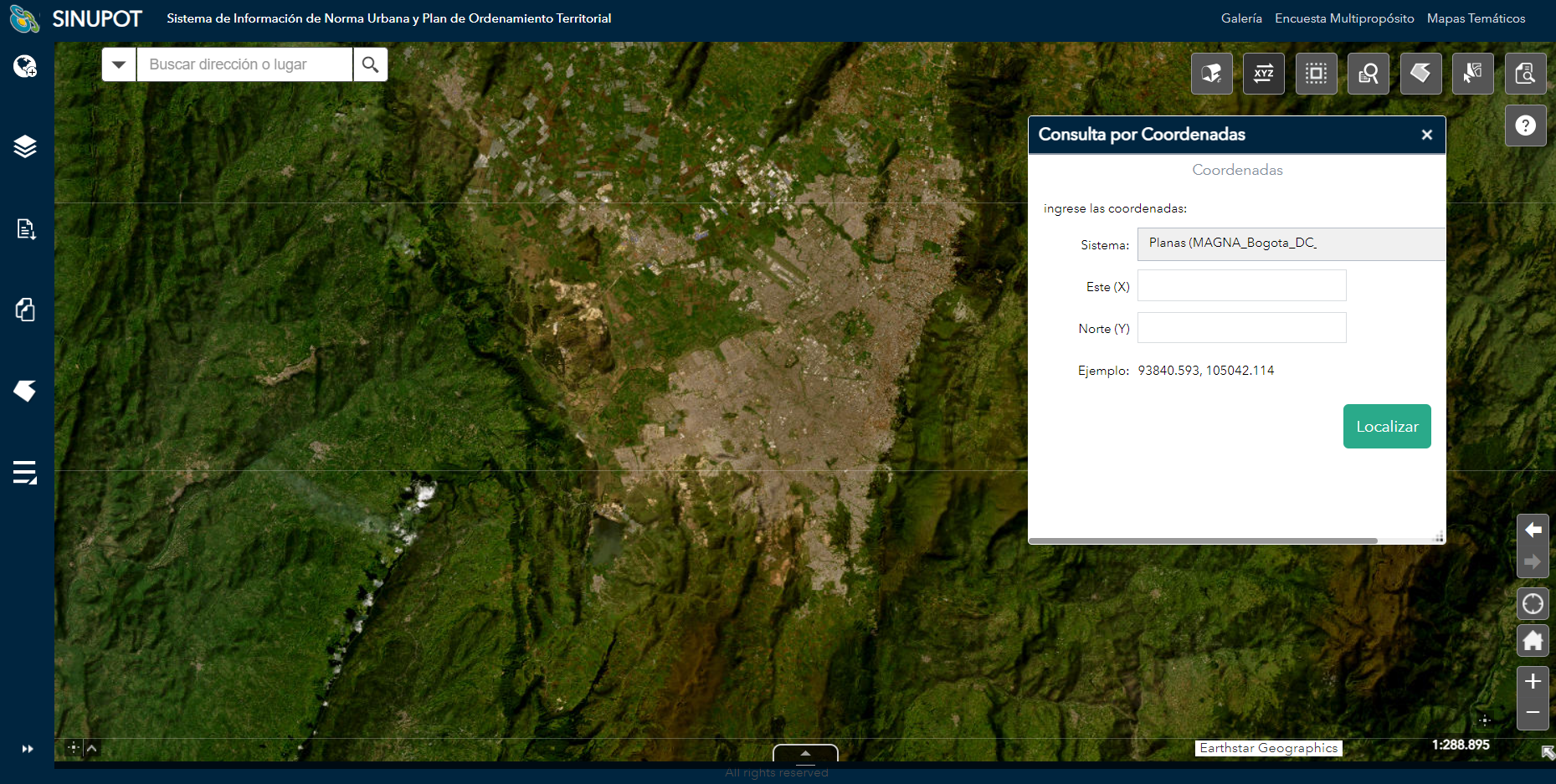Screen dimensions: 1556x784
Task: Expand the bottom attribute table arrow
Action: pyautogui.click(x=805, y=753)
